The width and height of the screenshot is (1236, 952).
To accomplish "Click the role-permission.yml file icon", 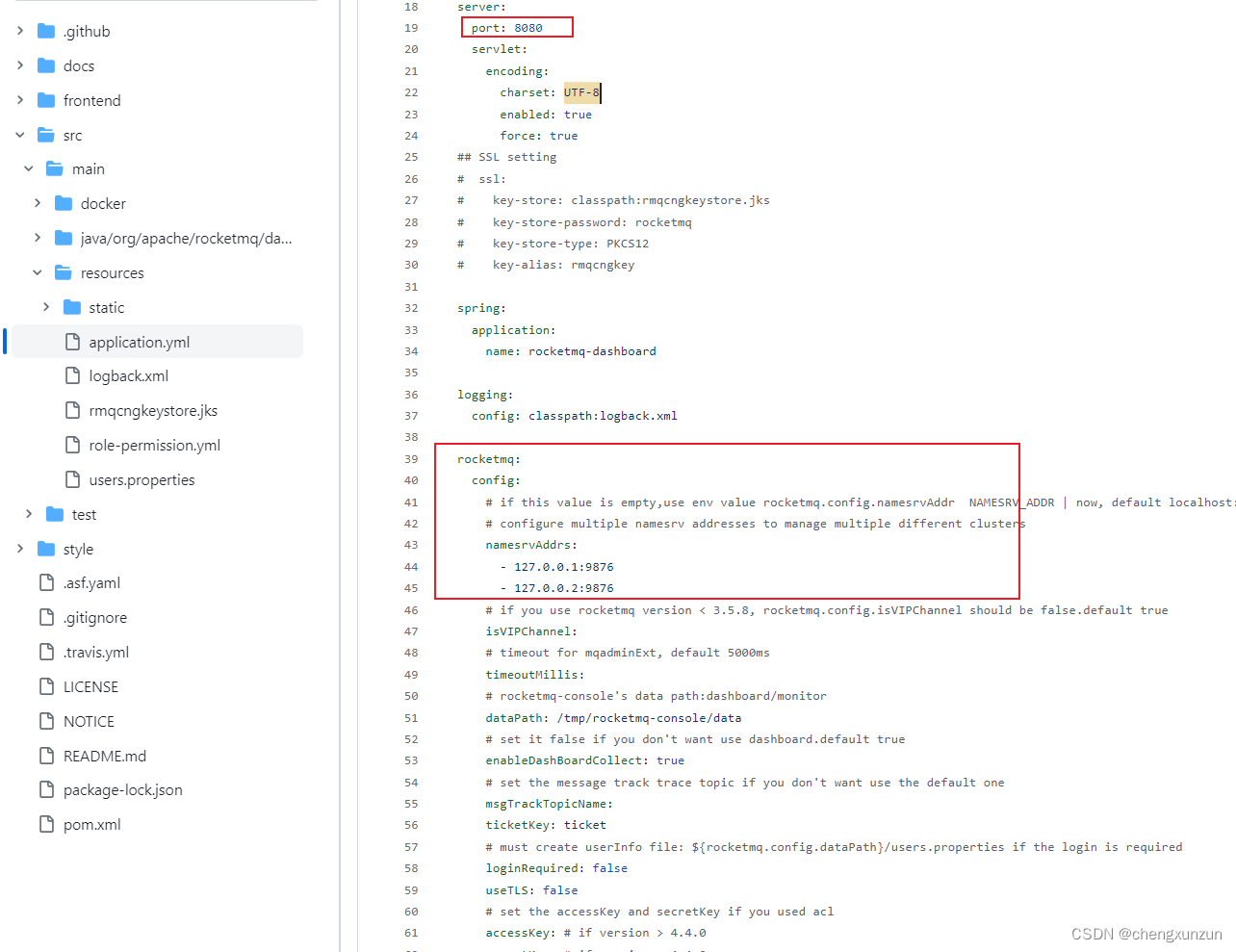I will click(72, 445).
